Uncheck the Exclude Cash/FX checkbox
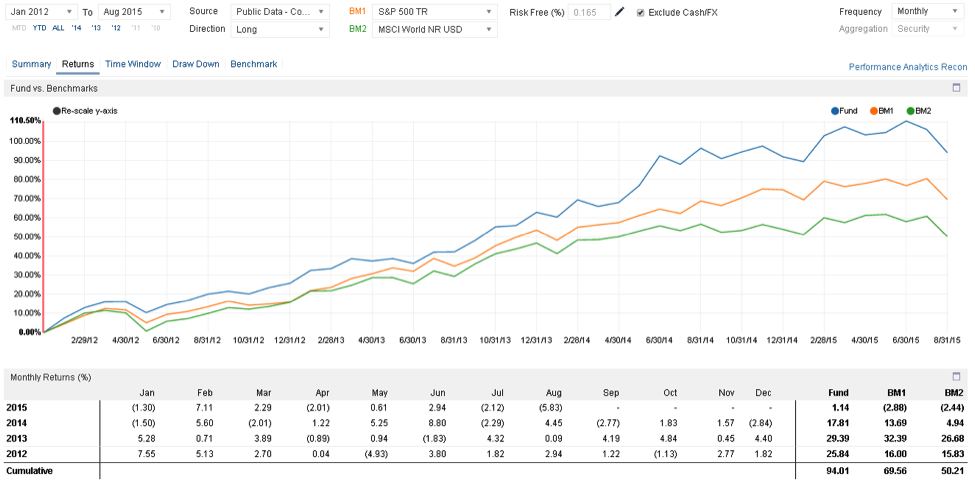This screenshot has width=975, height=481. pyautogui.click(x=640, y=12)
